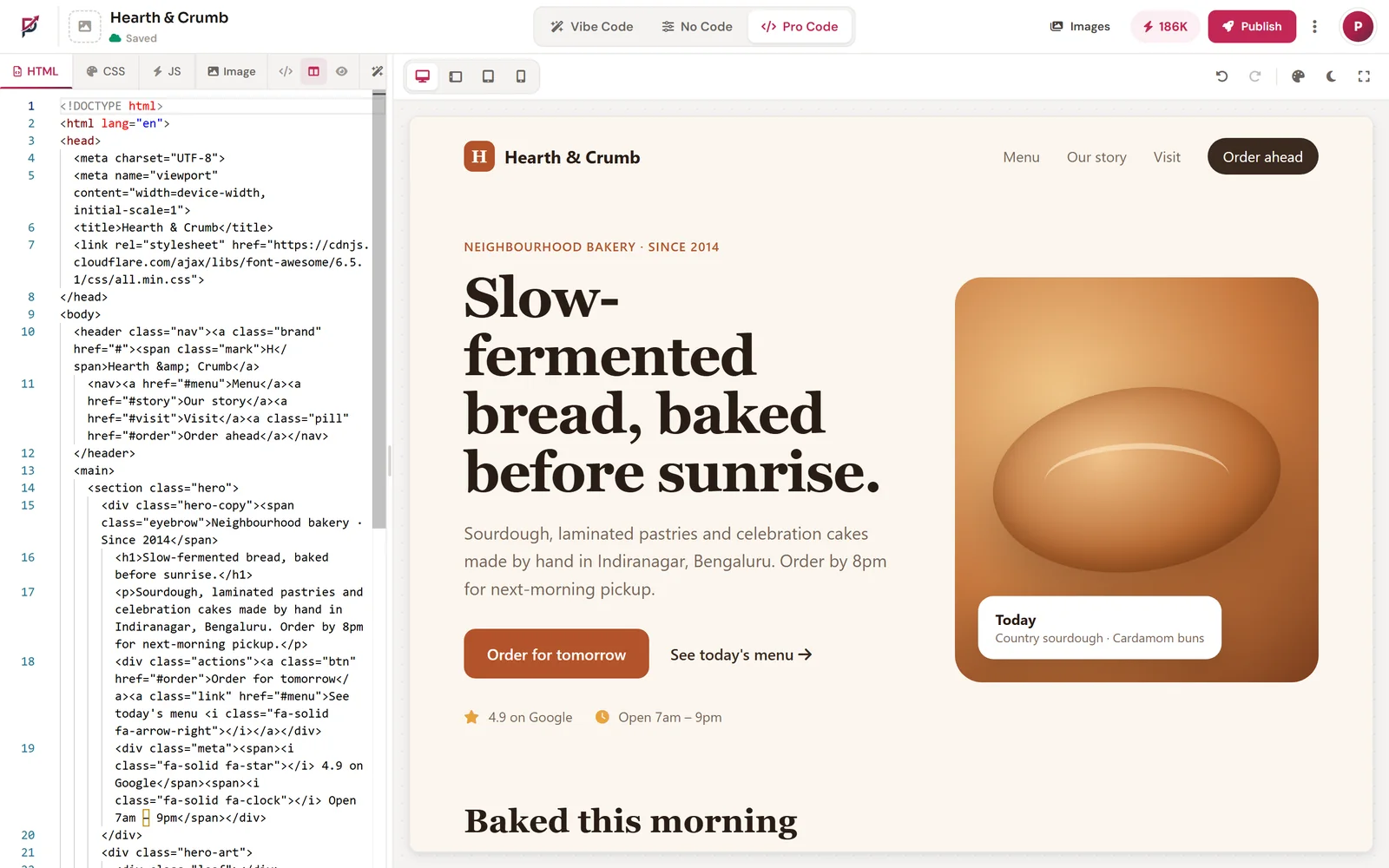
Task: Redo the last undone change
Action: pos(1254,76)
